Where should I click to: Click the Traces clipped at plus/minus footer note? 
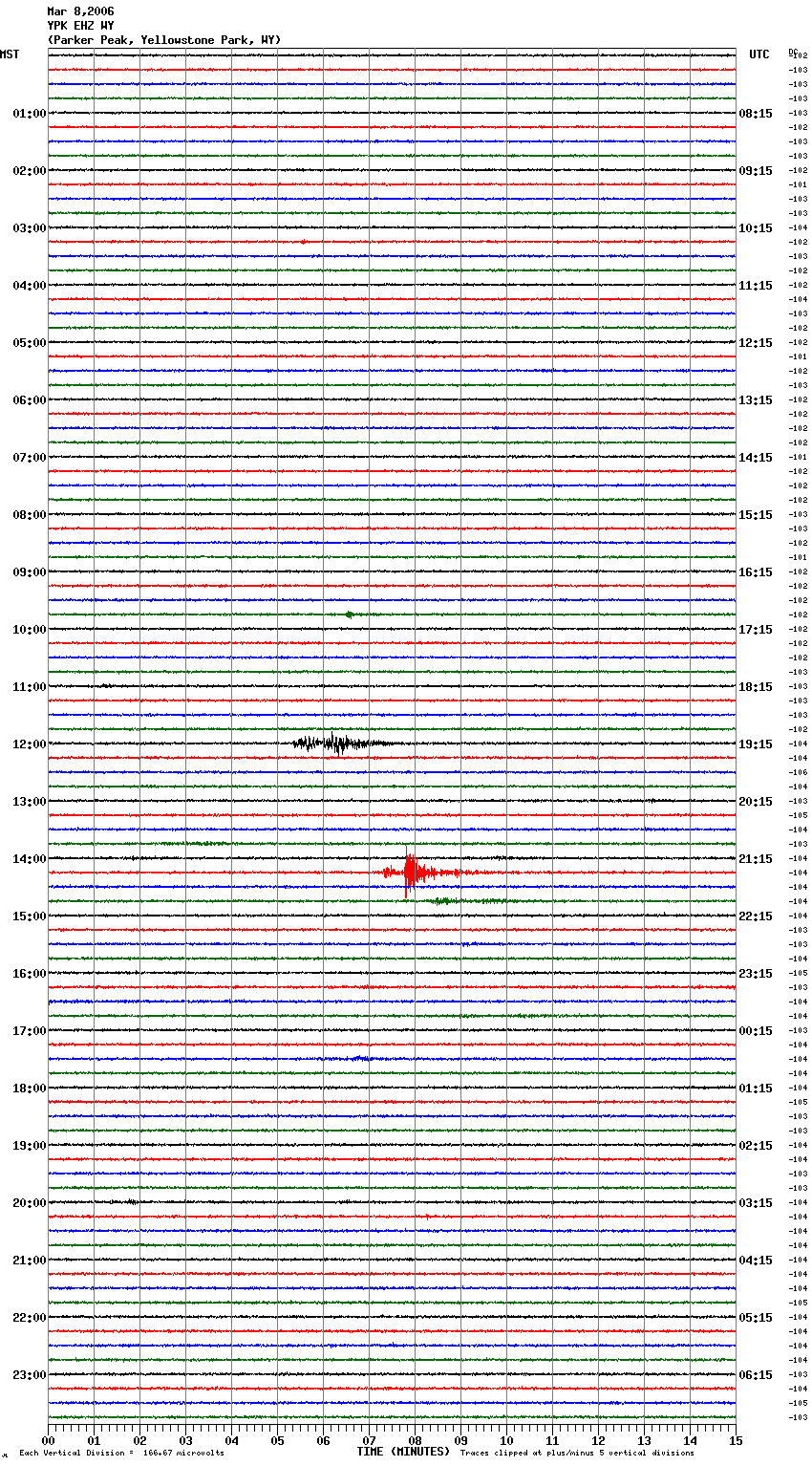(x=577, y=1454)
